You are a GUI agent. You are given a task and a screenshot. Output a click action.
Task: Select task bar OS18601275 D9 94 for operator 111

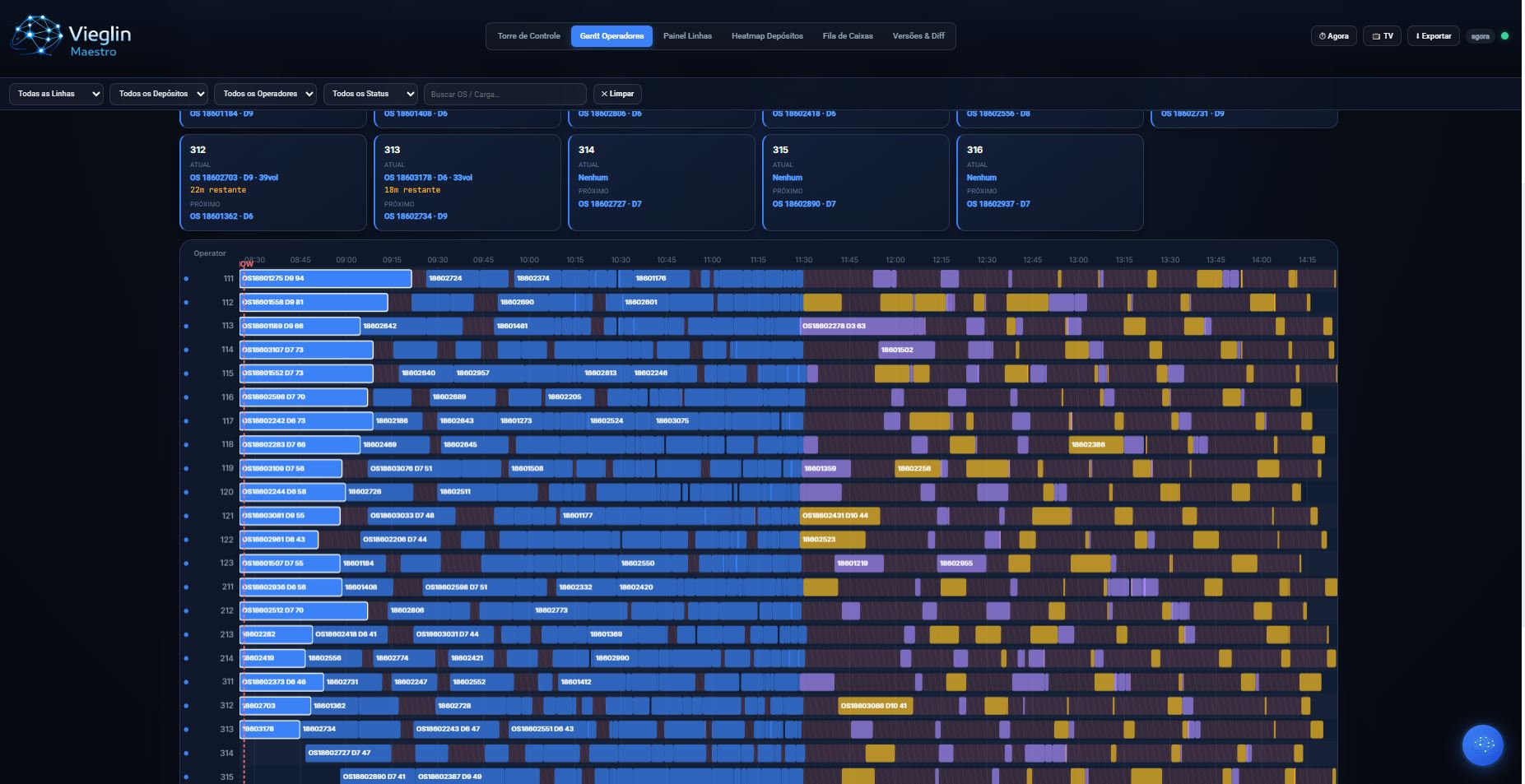(326, 279)
